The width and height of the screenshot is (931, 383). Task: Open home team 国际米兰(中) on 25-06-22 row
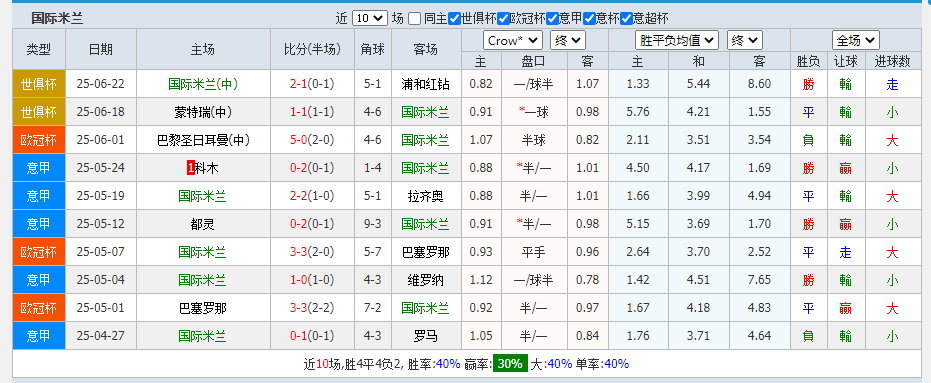pyautogui.click(x=202, y=84)
